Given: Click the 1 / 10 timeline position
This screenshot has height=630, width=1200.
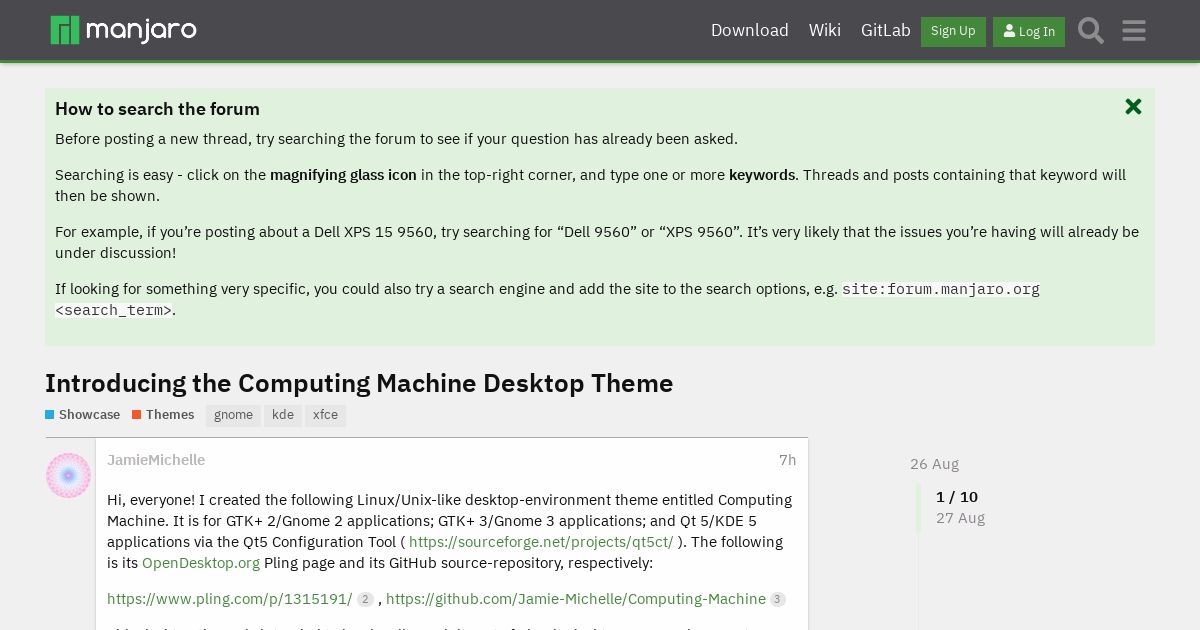Looking at the screenshot, I should [x=957, y=497].
